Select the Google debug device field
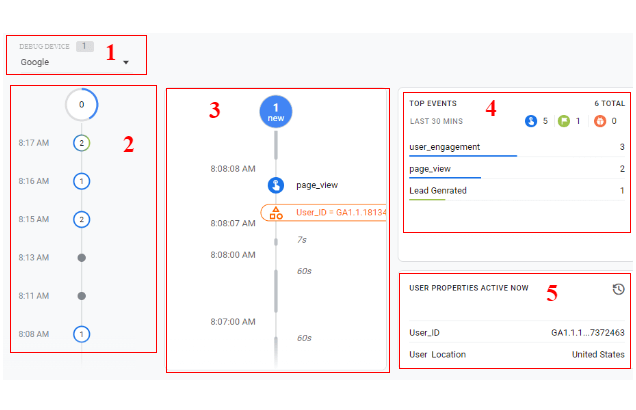636x410 pixels. click(75, 62)
